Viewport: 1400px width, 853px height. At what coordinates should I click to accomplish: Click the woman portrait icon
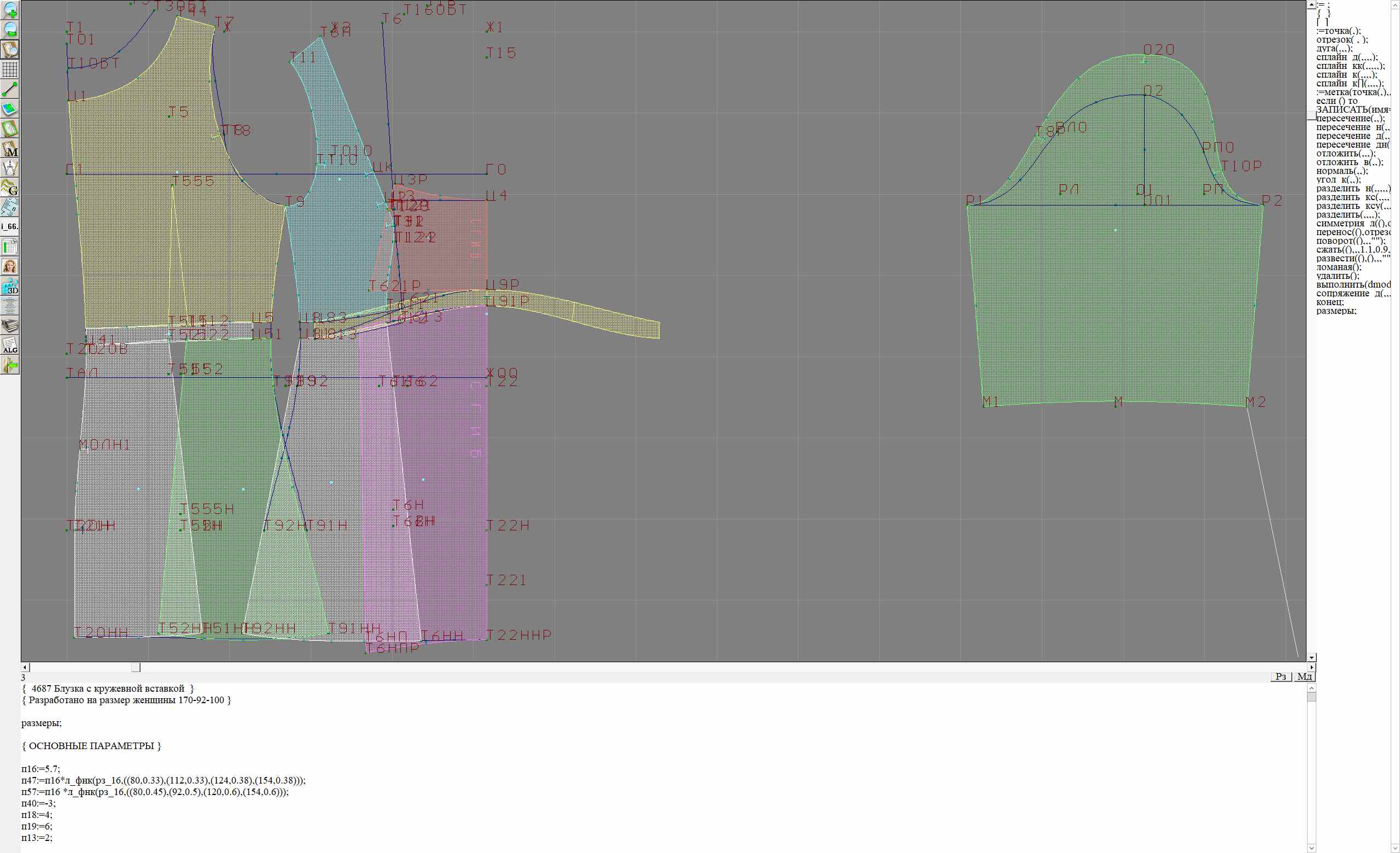10,266
